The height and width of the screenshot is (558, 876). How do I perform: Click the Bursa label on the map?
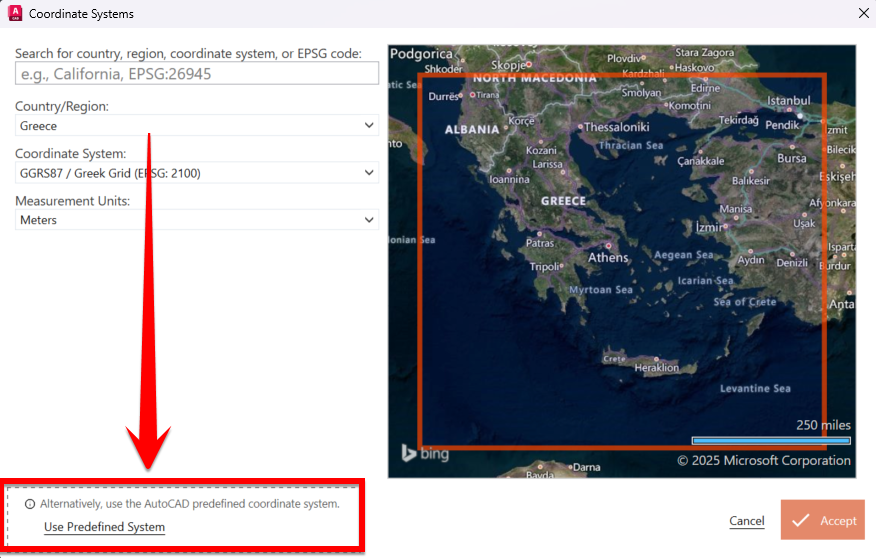point(792,158)
